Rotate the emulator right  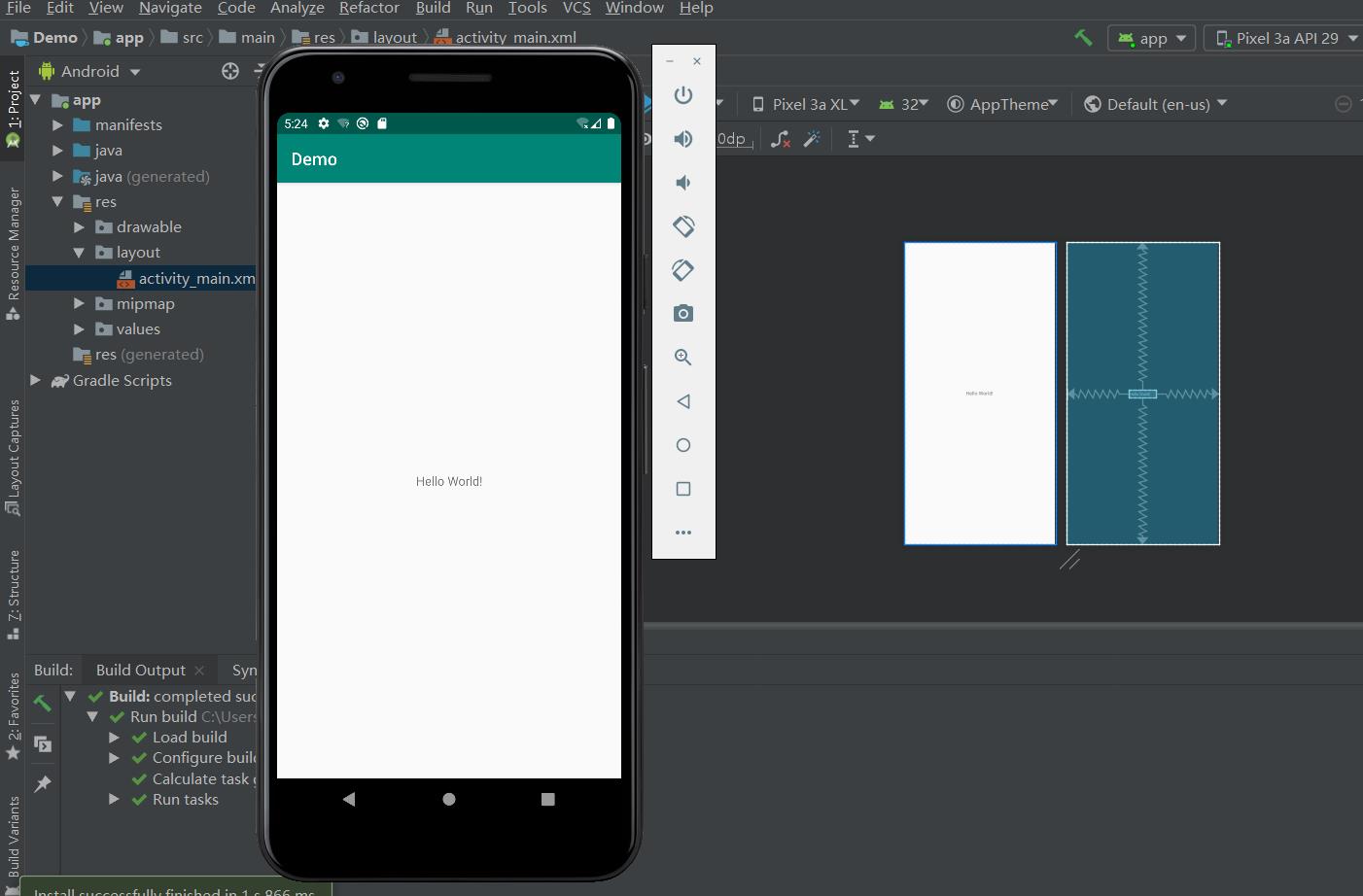tap(683, 270)
